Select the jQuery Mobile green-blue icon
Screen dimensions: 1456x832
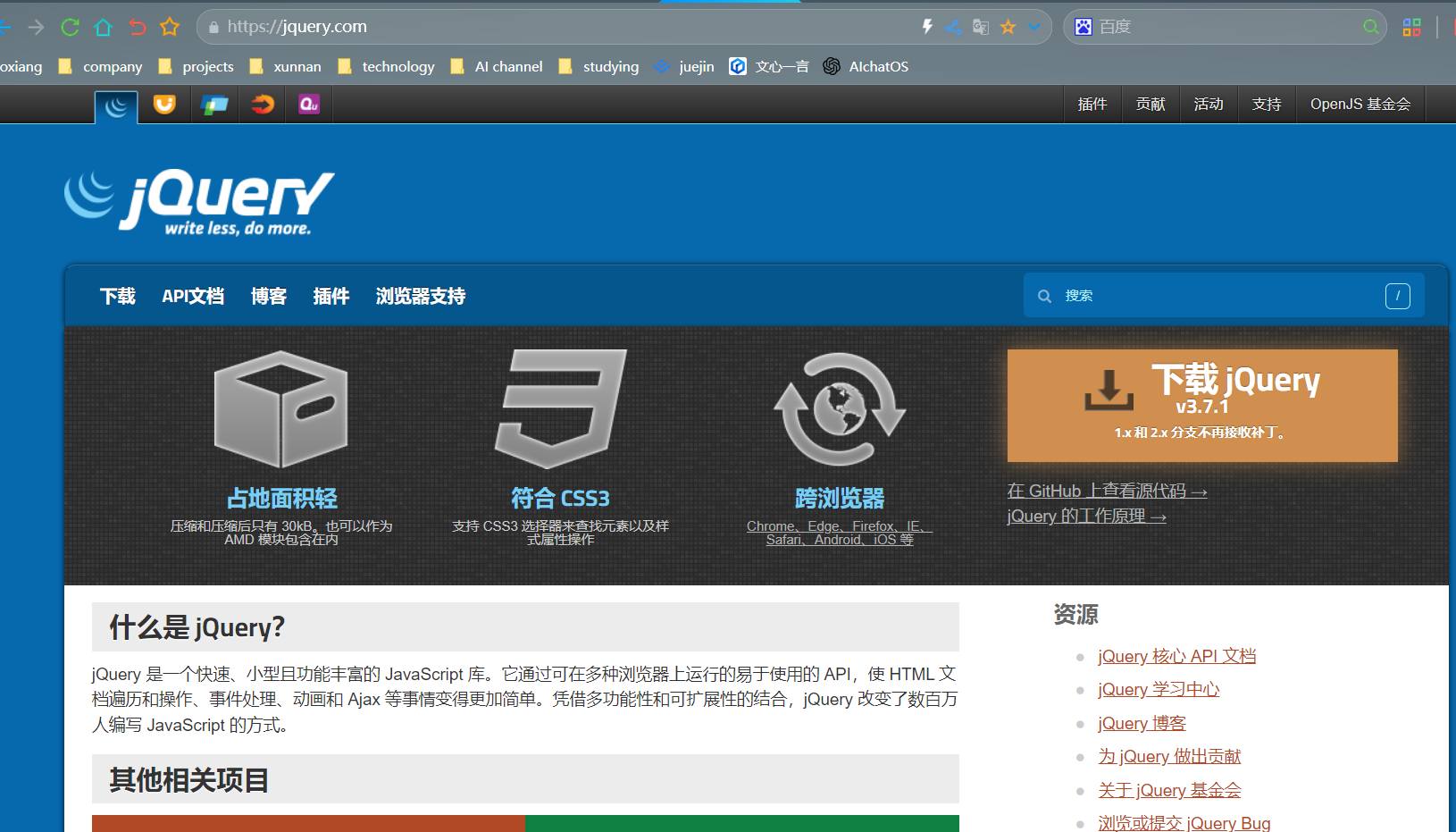(214, 105)
